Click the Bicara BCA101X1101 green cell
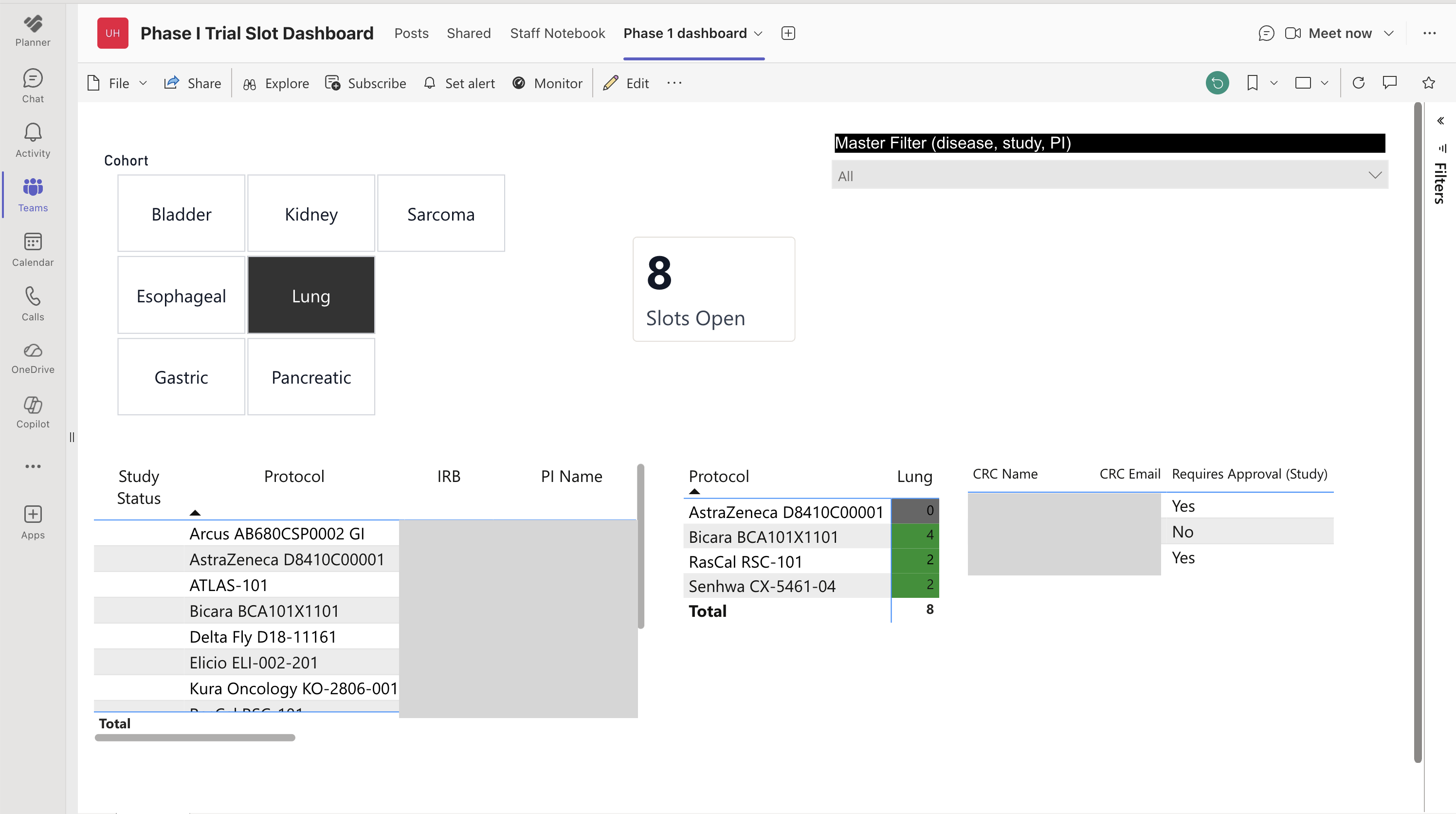 tap(915, 536)
